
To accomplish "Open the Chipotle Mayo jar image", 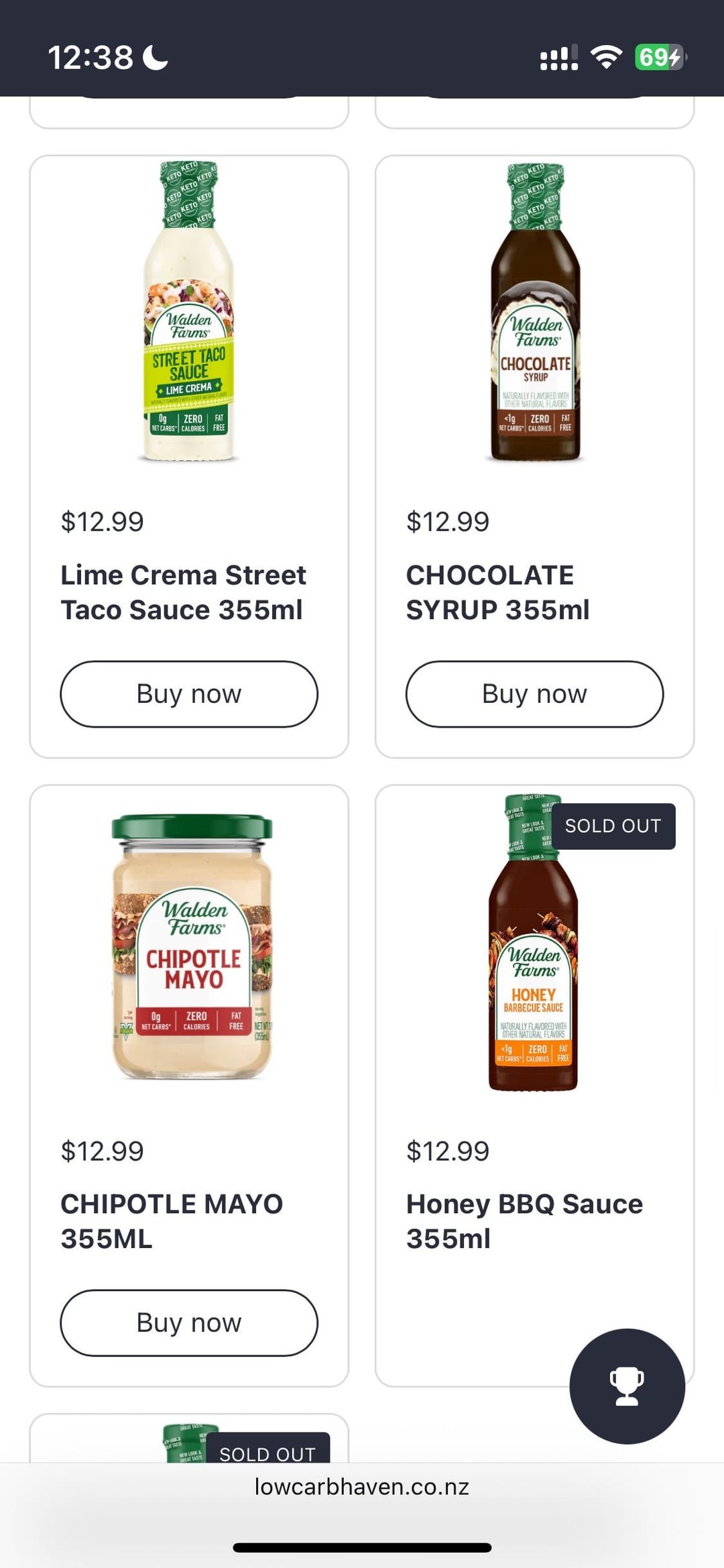I will (192, 946).
